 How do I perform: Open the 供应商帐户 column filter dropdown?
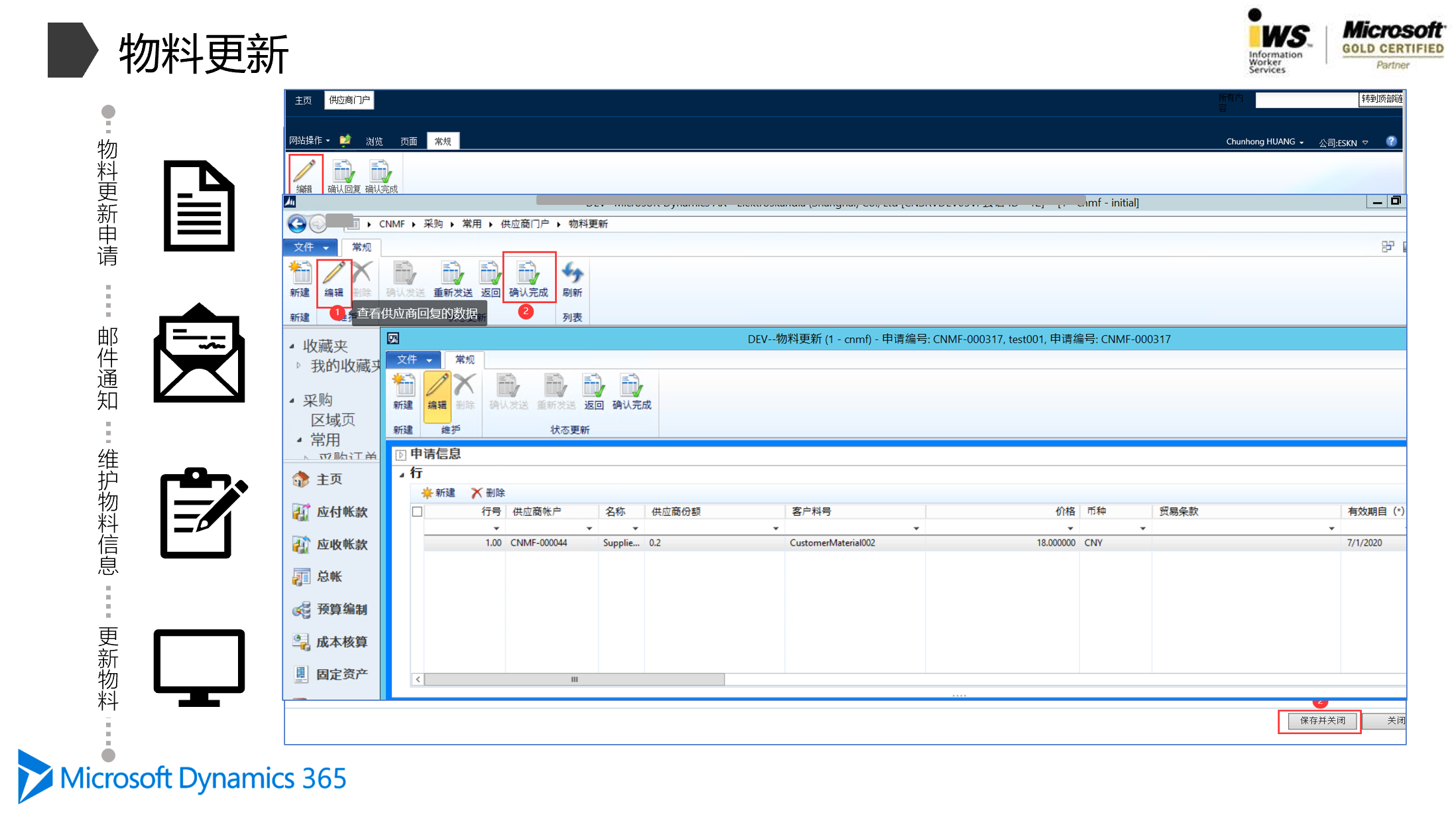(x=589, y=529)
